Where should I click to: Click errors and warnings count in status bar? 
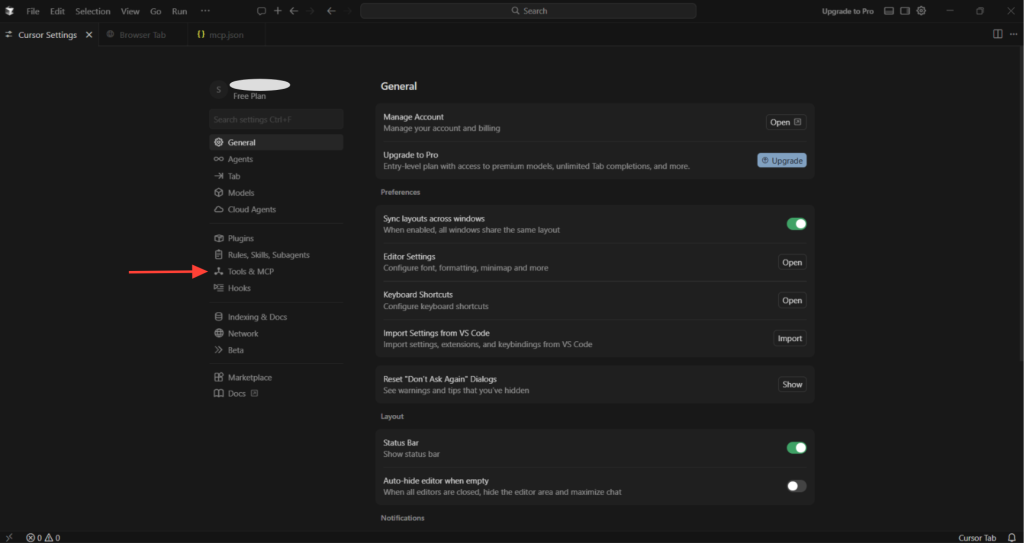pos(43,538)
